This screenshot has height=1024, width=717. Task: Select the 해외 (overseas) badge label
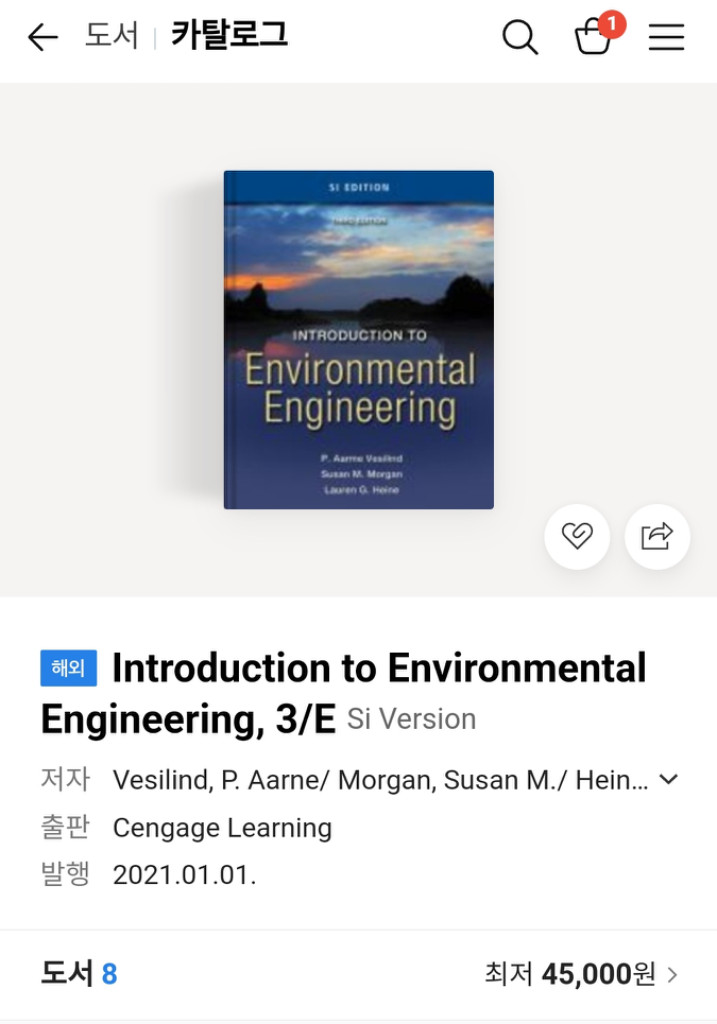(68, 668)
